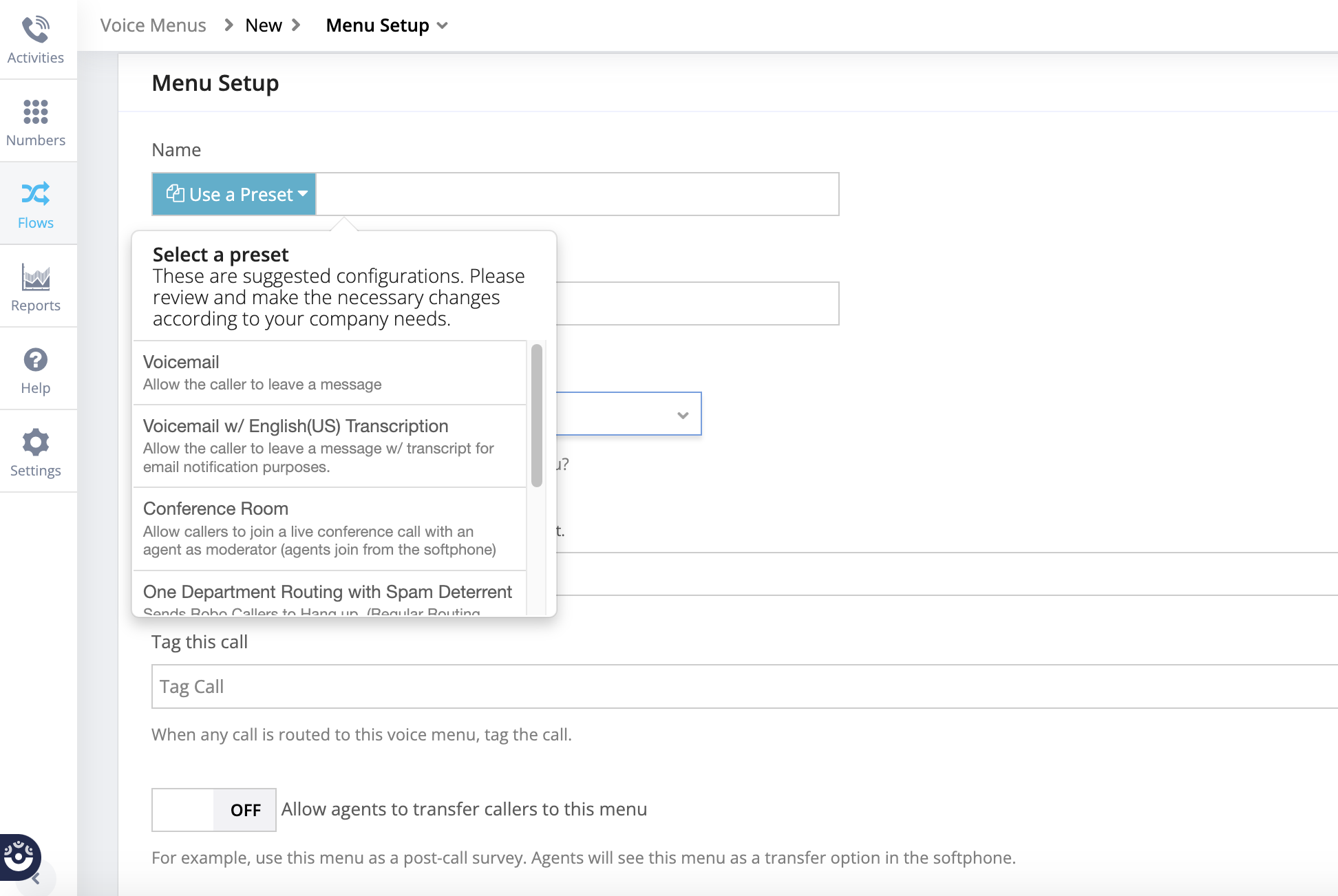Viewport: 1338px width, 896px height.
Task: Select the Flows shuffle icon
Action: point(35,195)
